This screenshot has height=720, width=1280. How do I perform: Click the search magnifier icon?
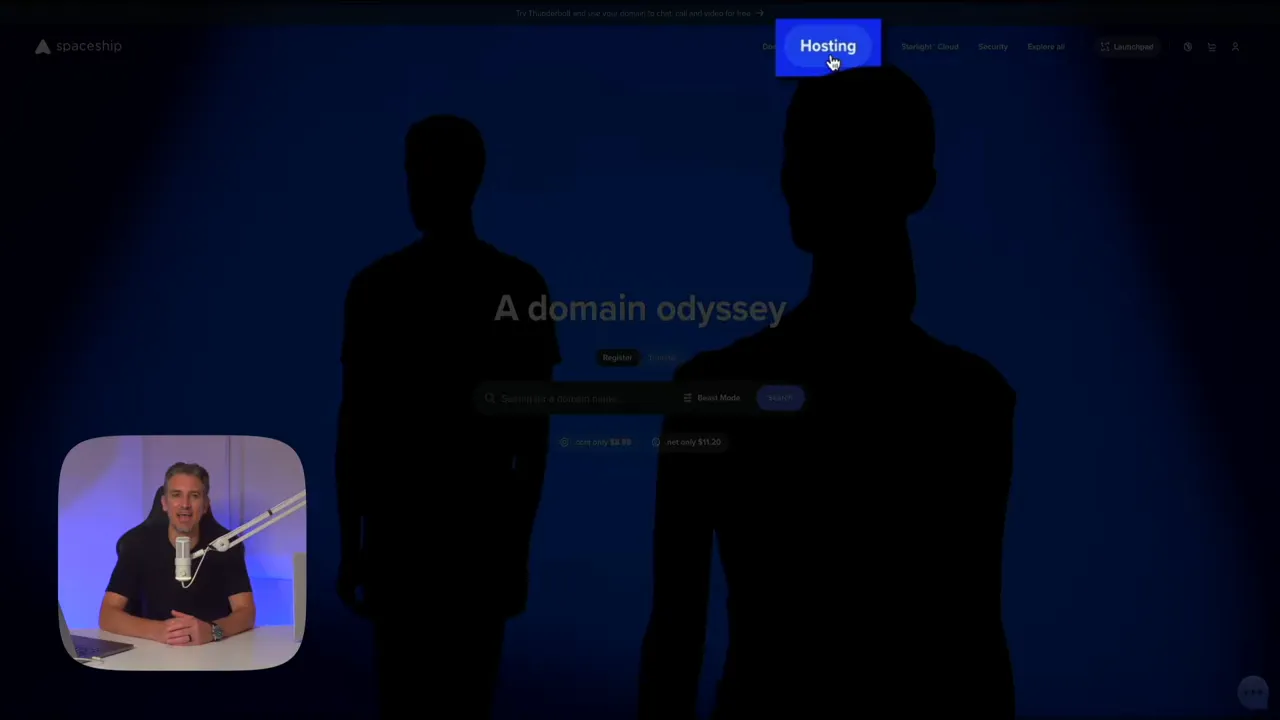489,398
